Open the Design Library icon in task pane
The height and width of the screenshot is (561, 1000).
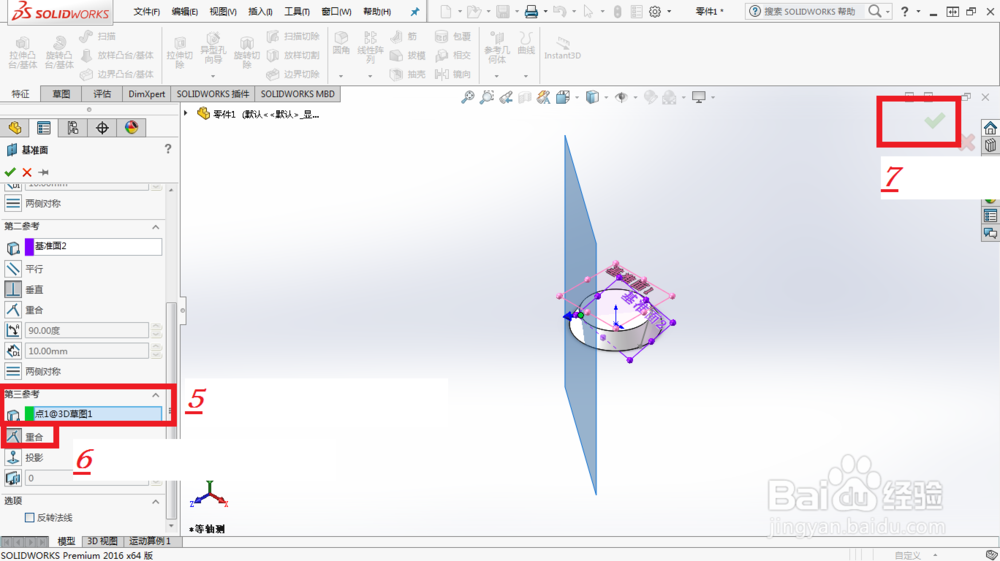click(x=990, y=146)
